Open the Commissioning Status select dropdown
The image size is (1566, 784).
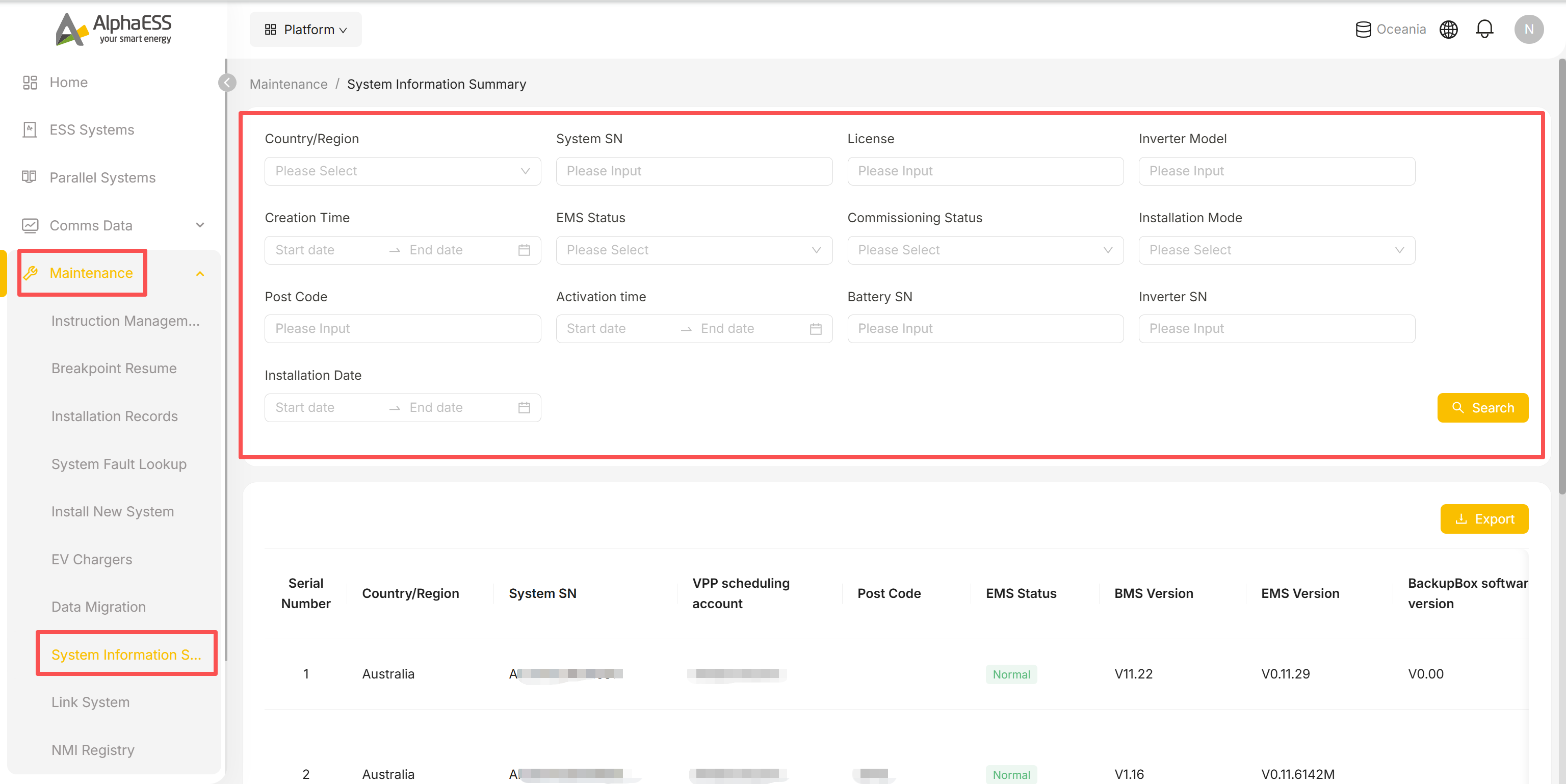(985, 250)
